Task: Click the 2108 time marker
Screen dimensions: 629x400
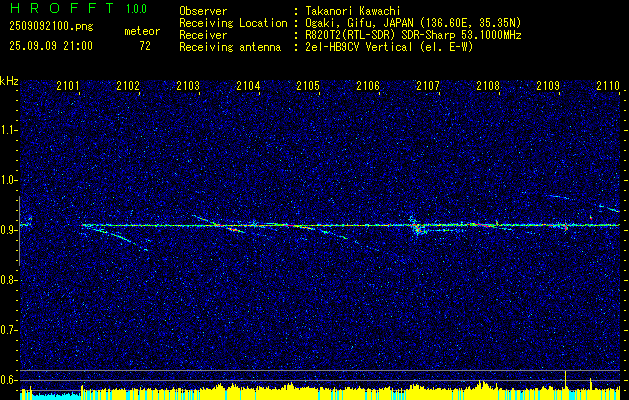Action: pos(488,85)
